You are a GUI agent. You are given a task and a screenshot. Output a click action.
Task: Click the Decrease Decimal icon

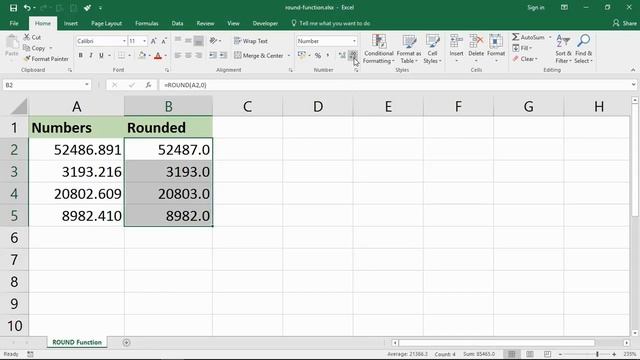353,56
